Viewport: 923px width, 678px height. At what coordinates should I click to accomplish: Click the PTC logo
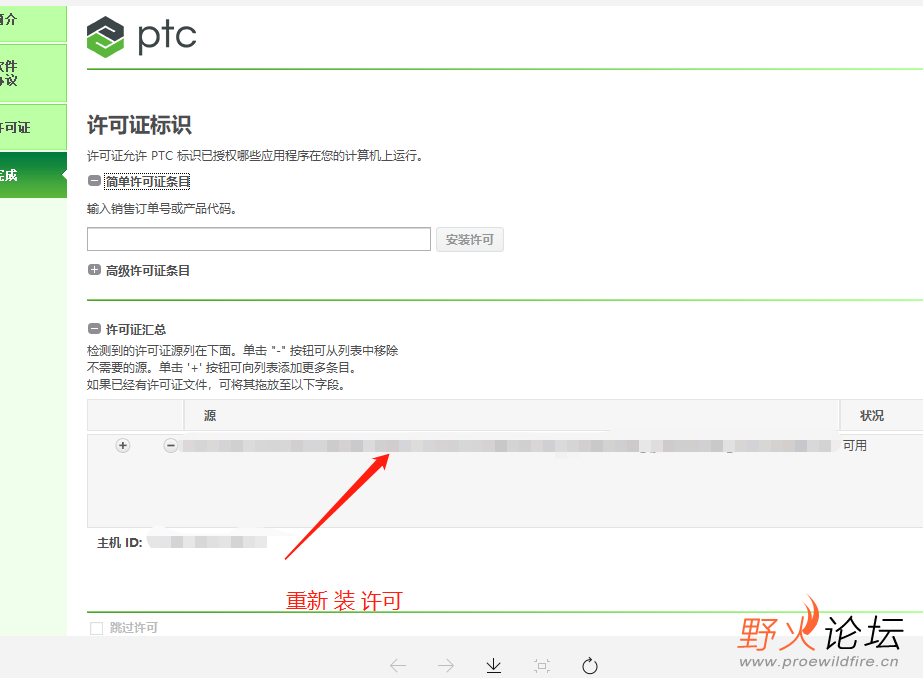(141, 36)
